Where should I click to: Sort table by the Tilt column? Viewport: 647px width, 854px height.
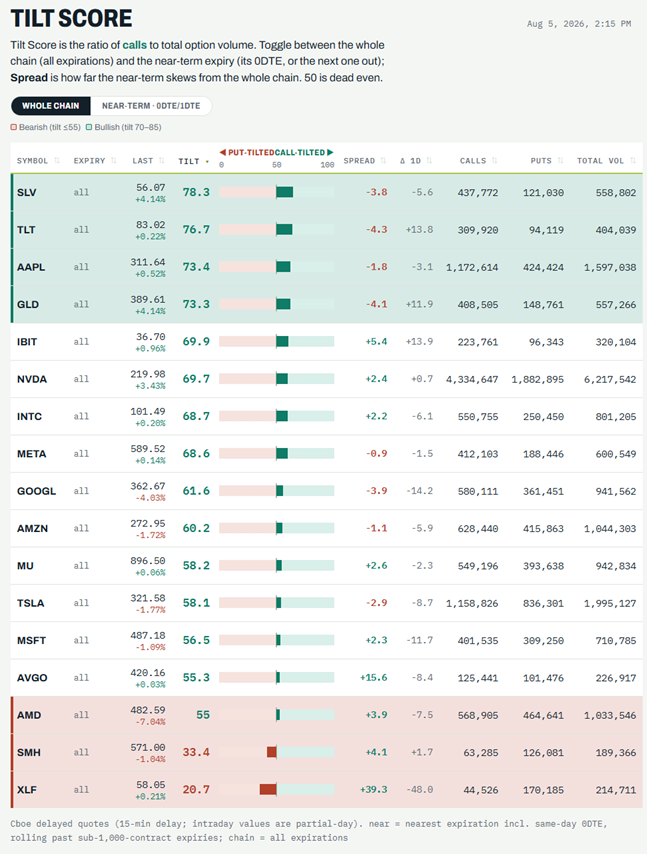click(193, 161)
